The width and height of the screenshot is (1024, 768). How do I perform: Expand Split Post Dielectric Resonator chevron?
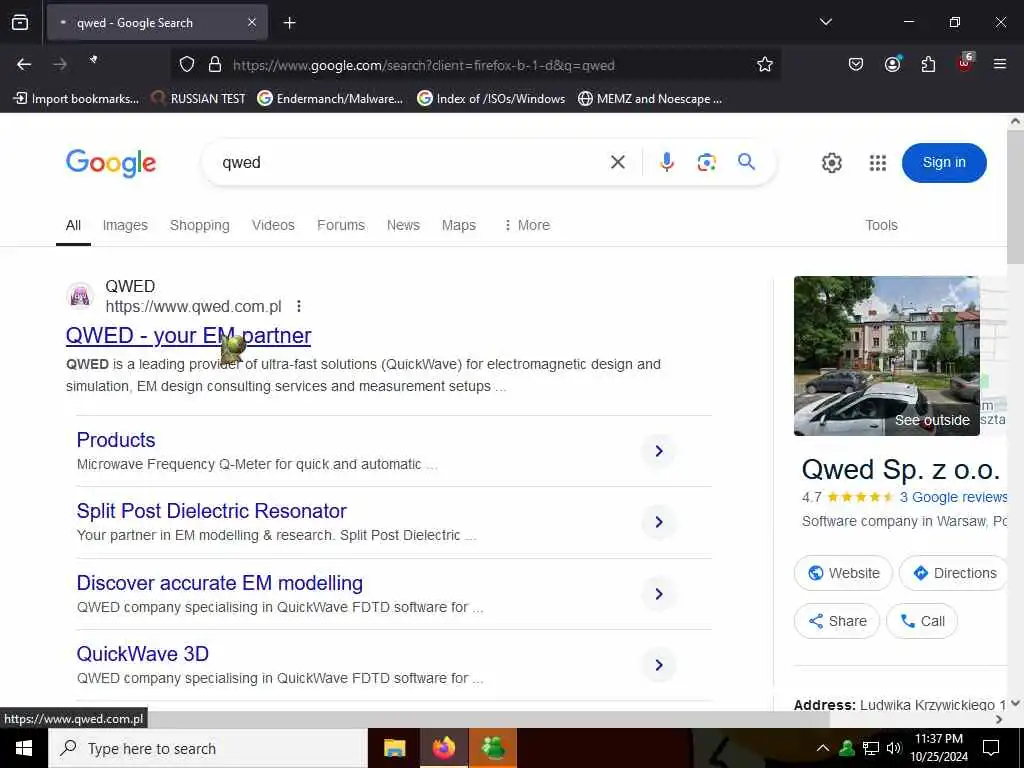[658, 522]
